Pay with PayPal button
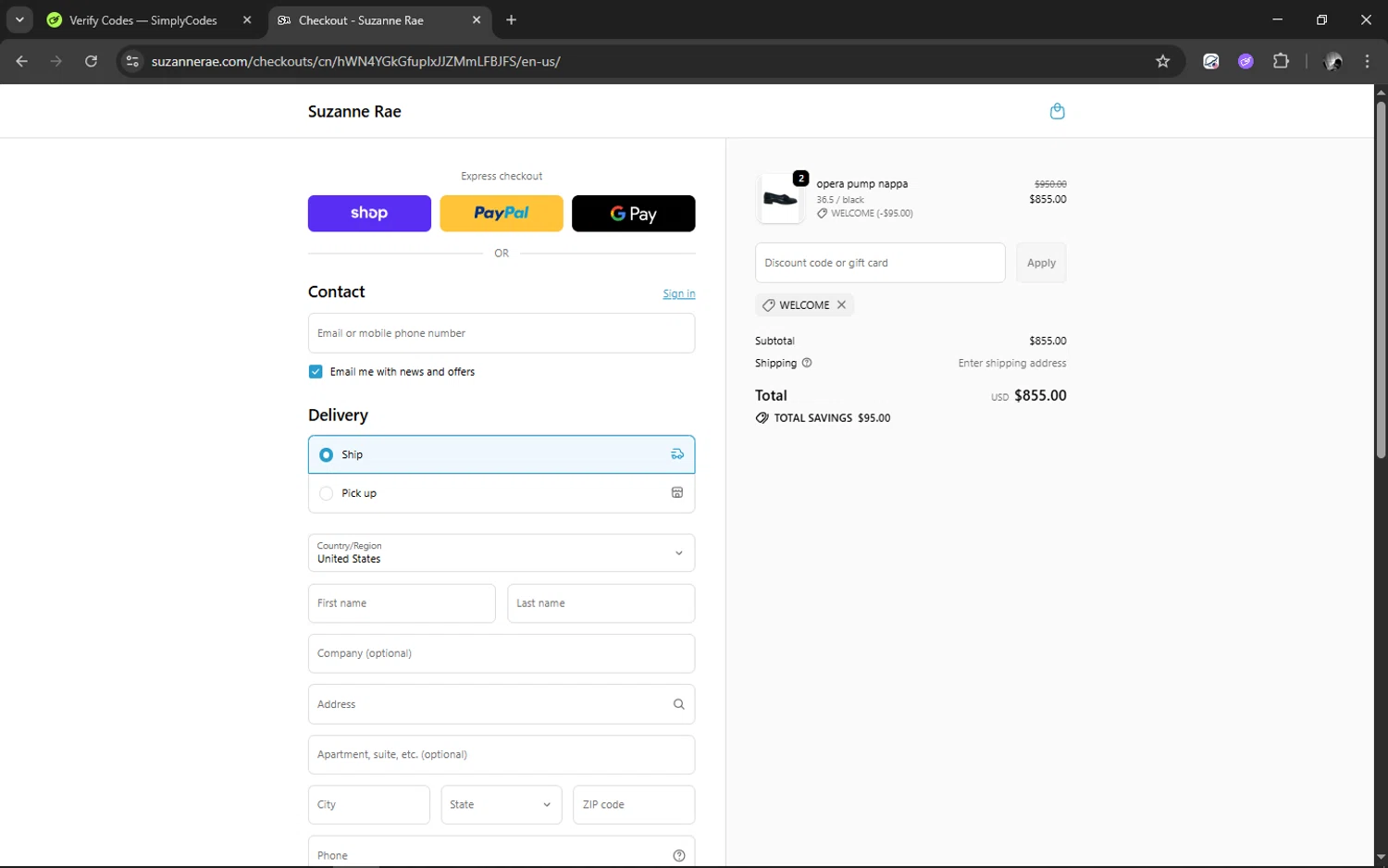The image size is (1388, 868). point(502,213)
